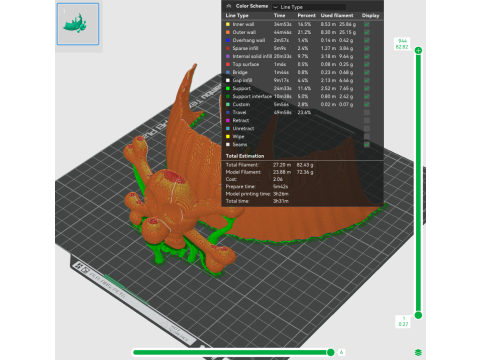This screenshot has width=480, height=360.
Task: Disable Sparse infill display checkbox
Action: pyautogui.click(x=367, y=48)
